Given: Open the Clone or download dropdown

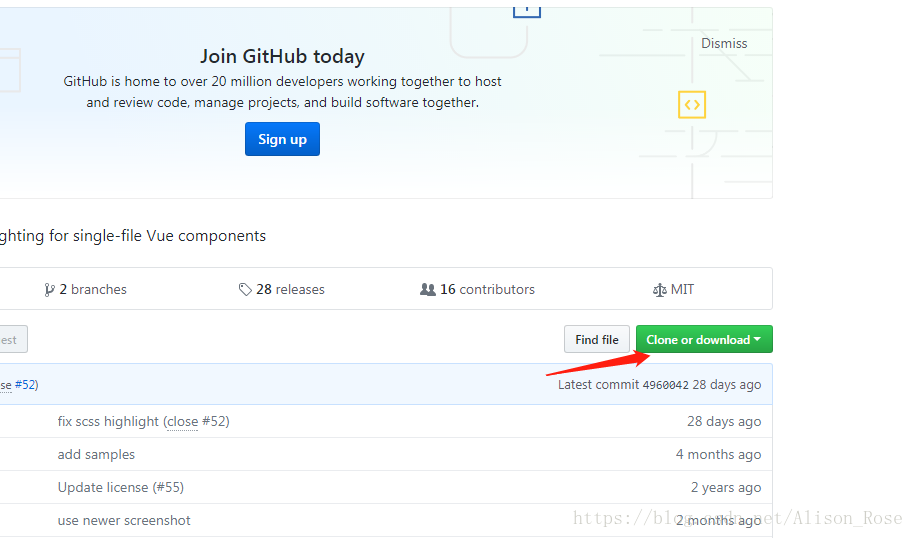Looking at the screenshot, I should [x=704, y=339].
